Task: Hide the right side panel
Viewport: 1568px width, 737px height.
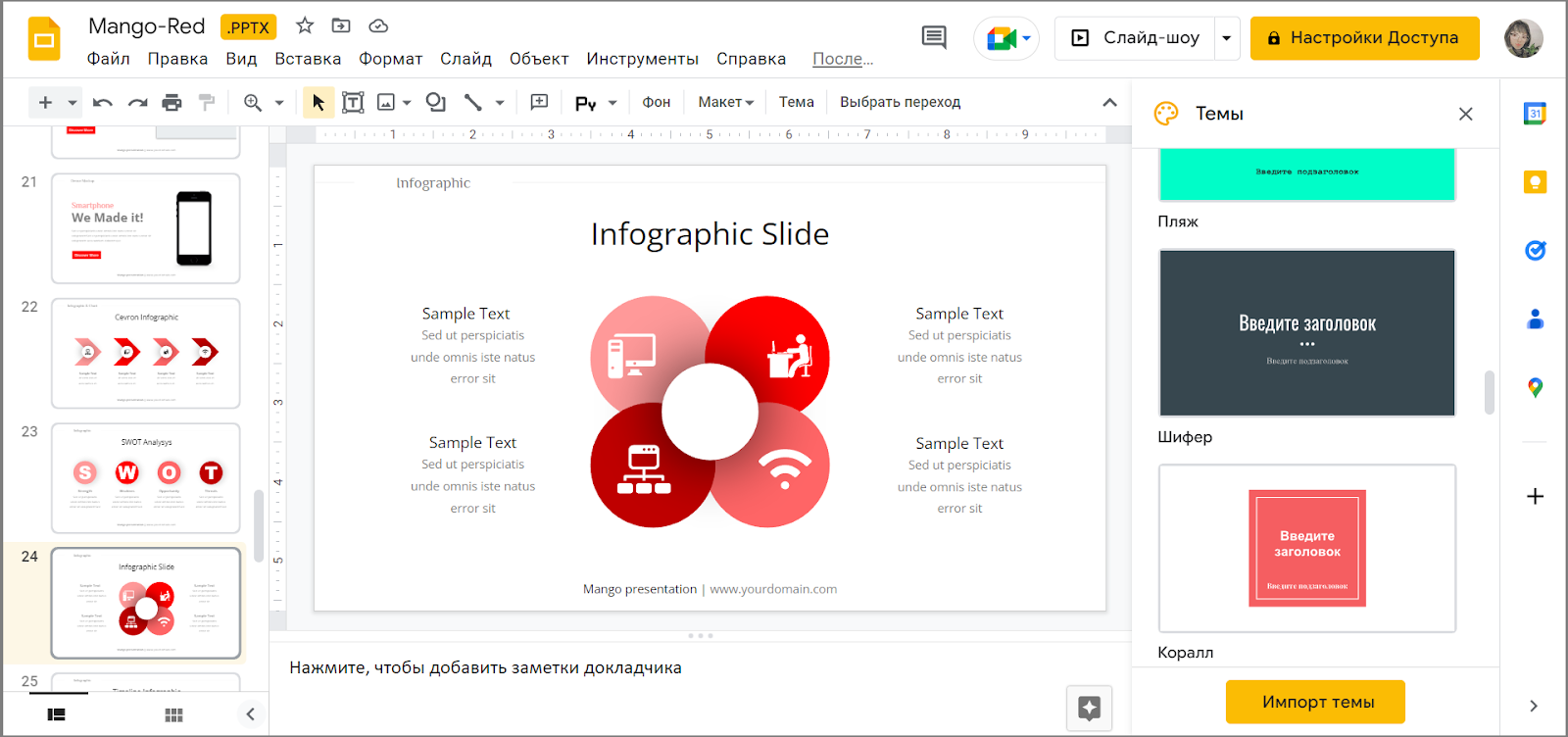Action: coord(1534,706)
